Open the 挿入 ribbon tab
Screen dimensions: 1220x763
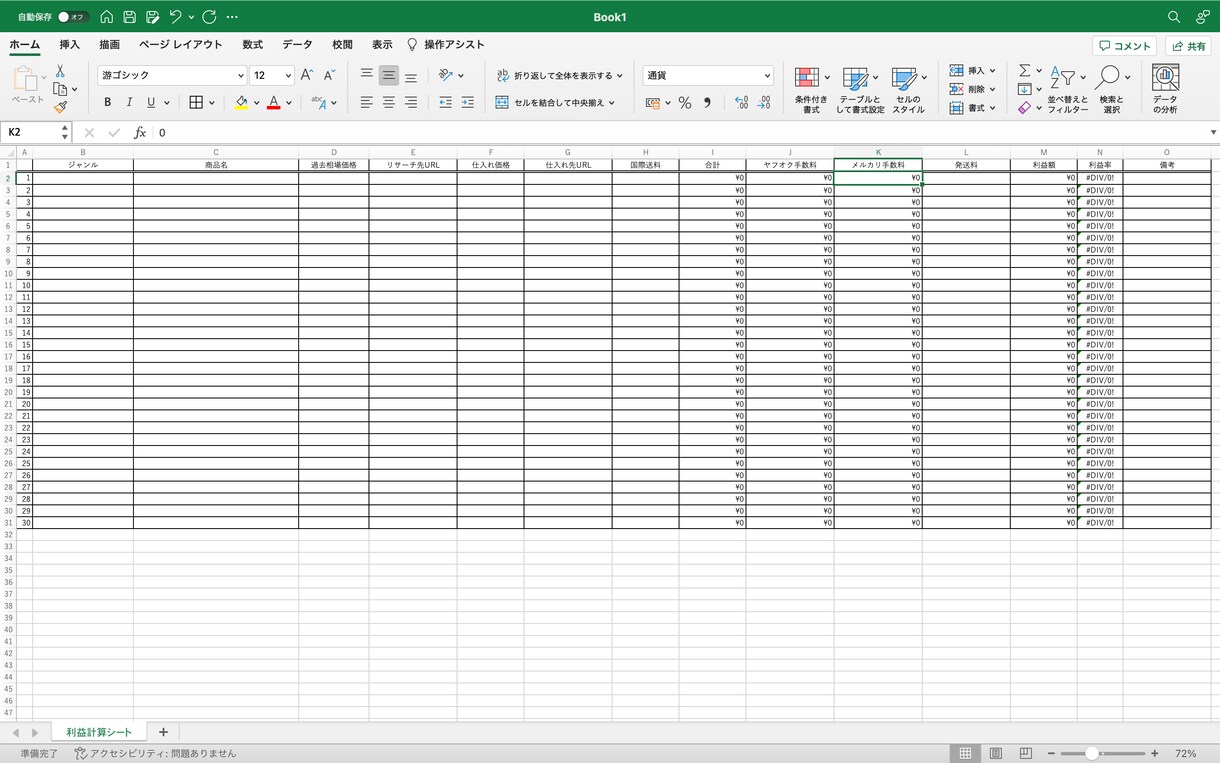pyautogui.click(x=70, y=45)
